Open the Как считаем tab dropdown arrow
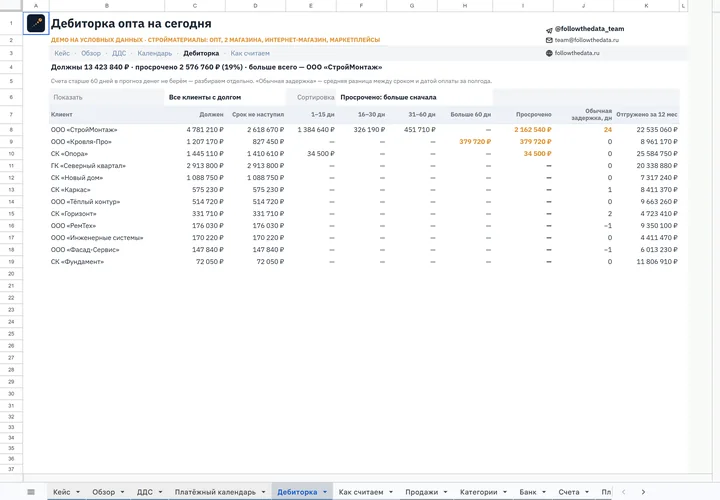 point(391,492)
